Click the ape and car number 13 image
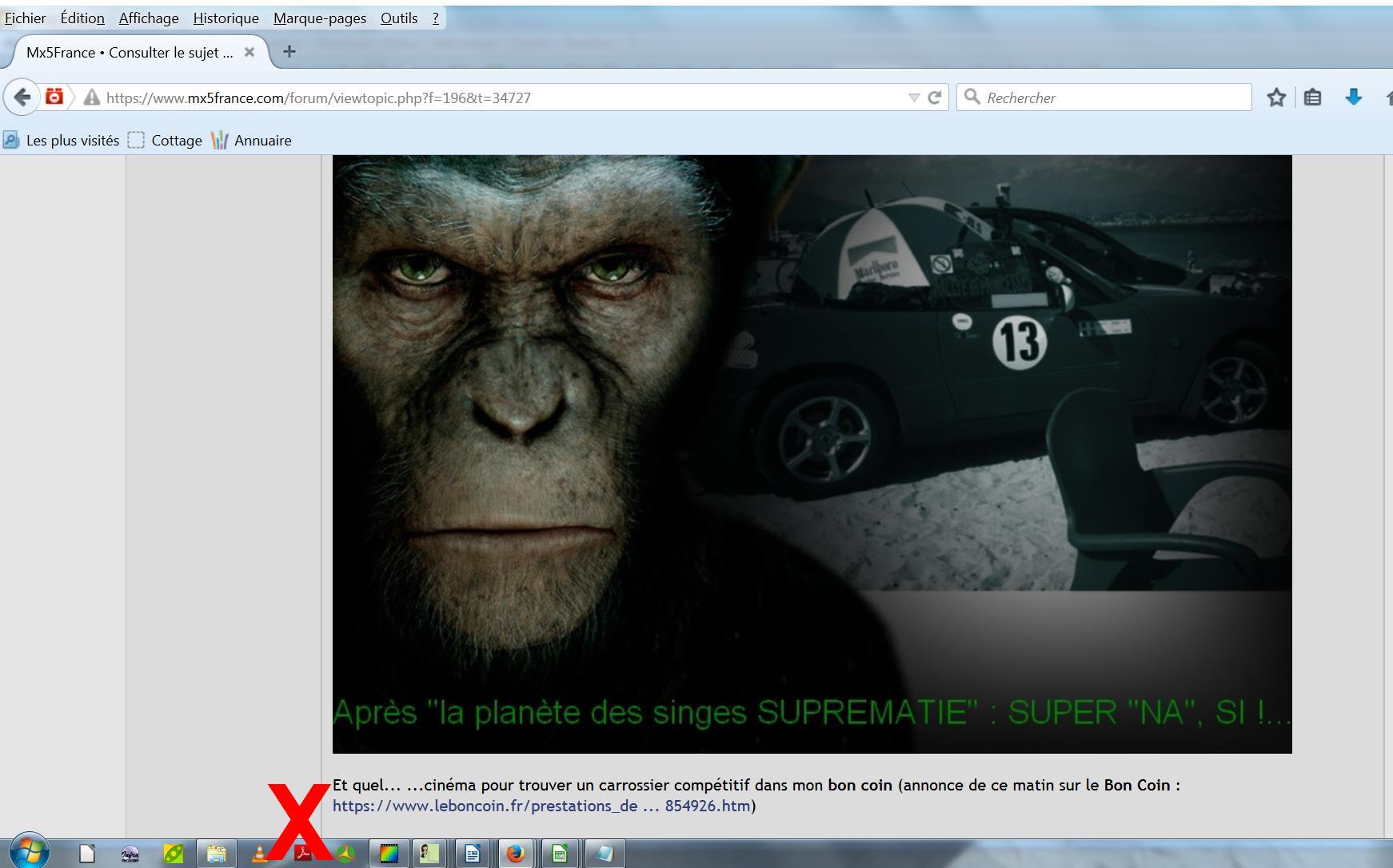The width and height of the screenshot is (1393, 868). 812,454
